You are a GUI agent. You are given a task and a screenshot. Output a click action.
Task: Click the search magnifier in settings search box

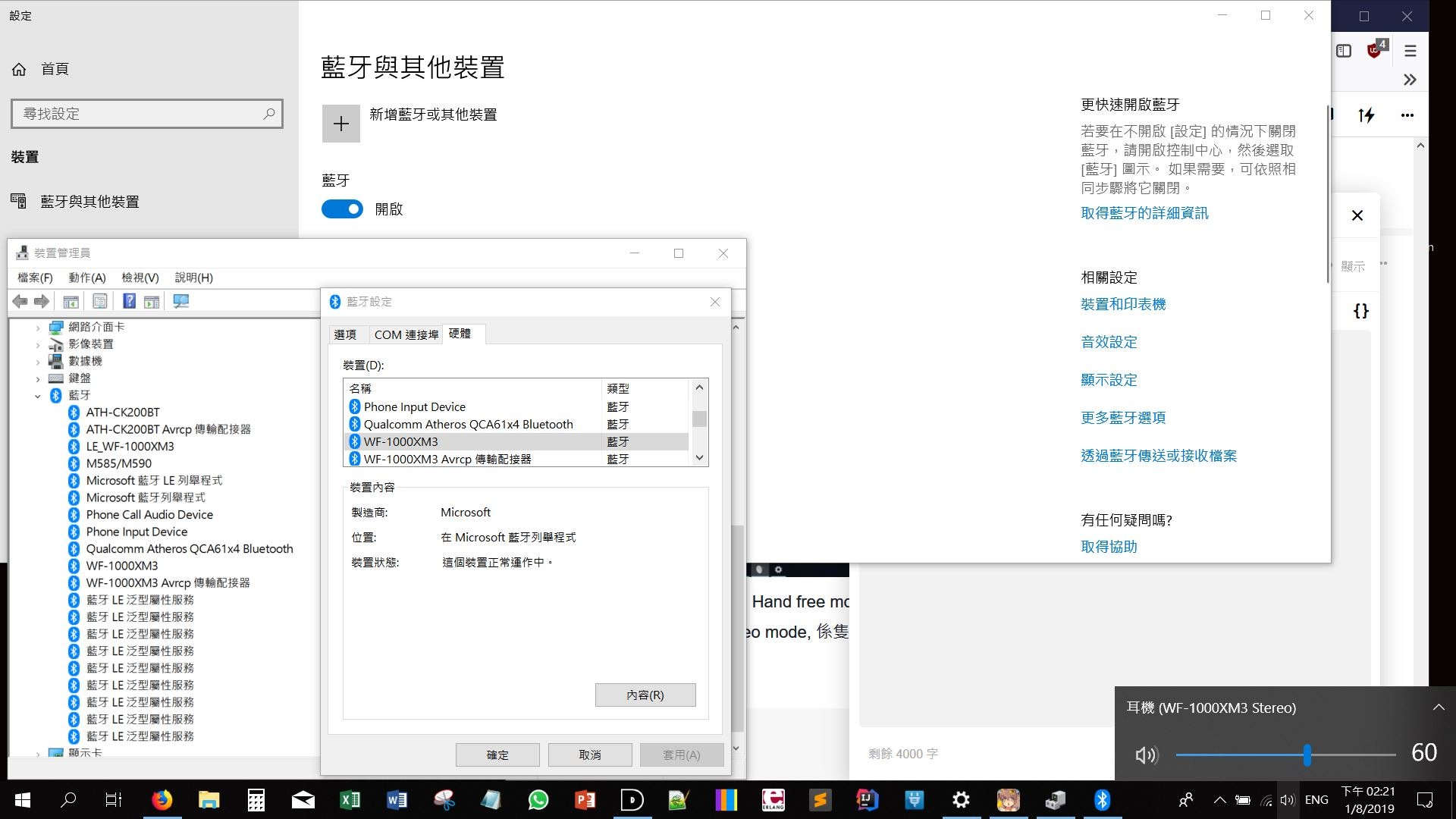coord(268,114)
